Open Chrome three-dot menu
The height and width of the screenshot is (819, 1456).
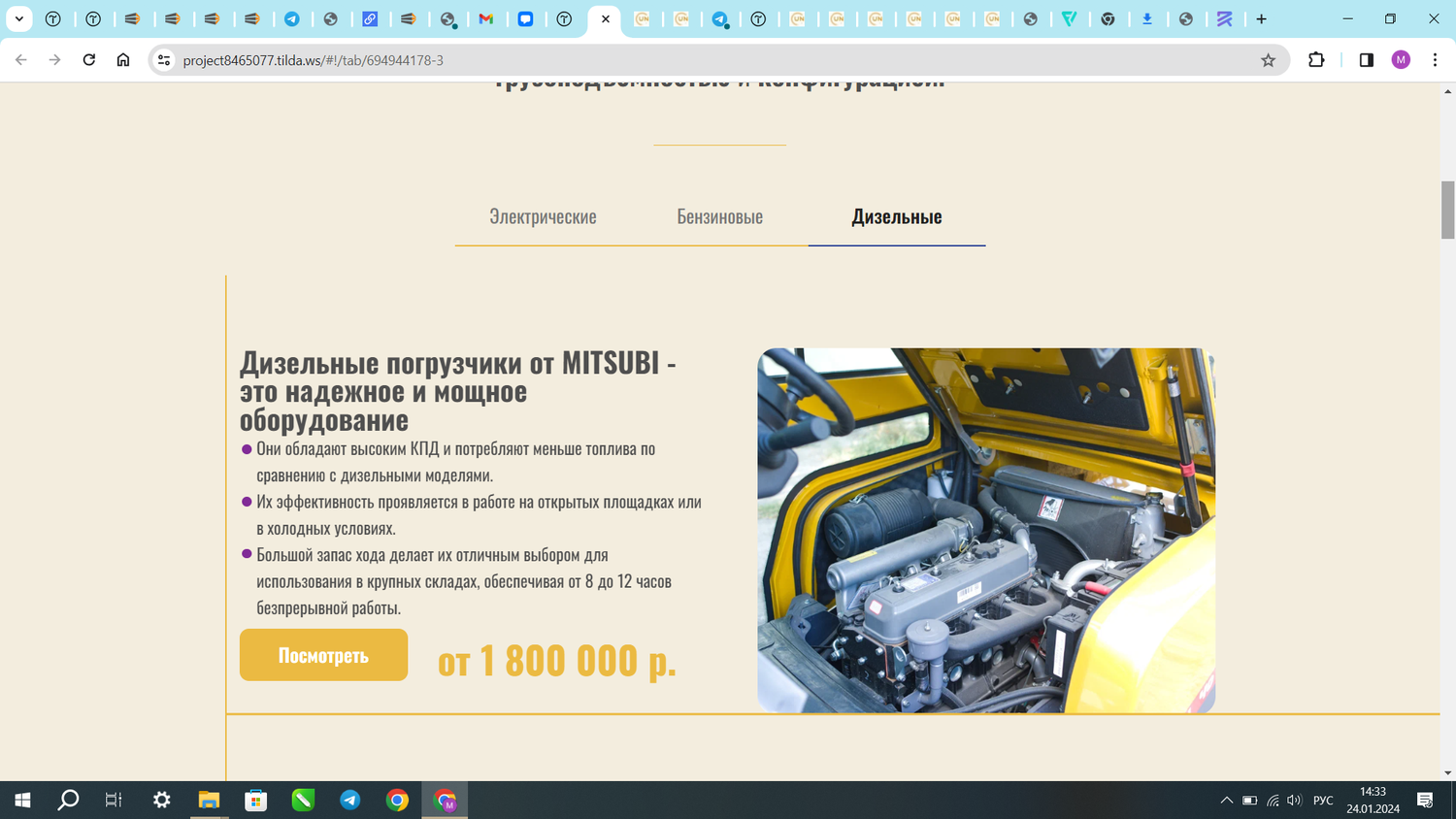(1435, 60)
